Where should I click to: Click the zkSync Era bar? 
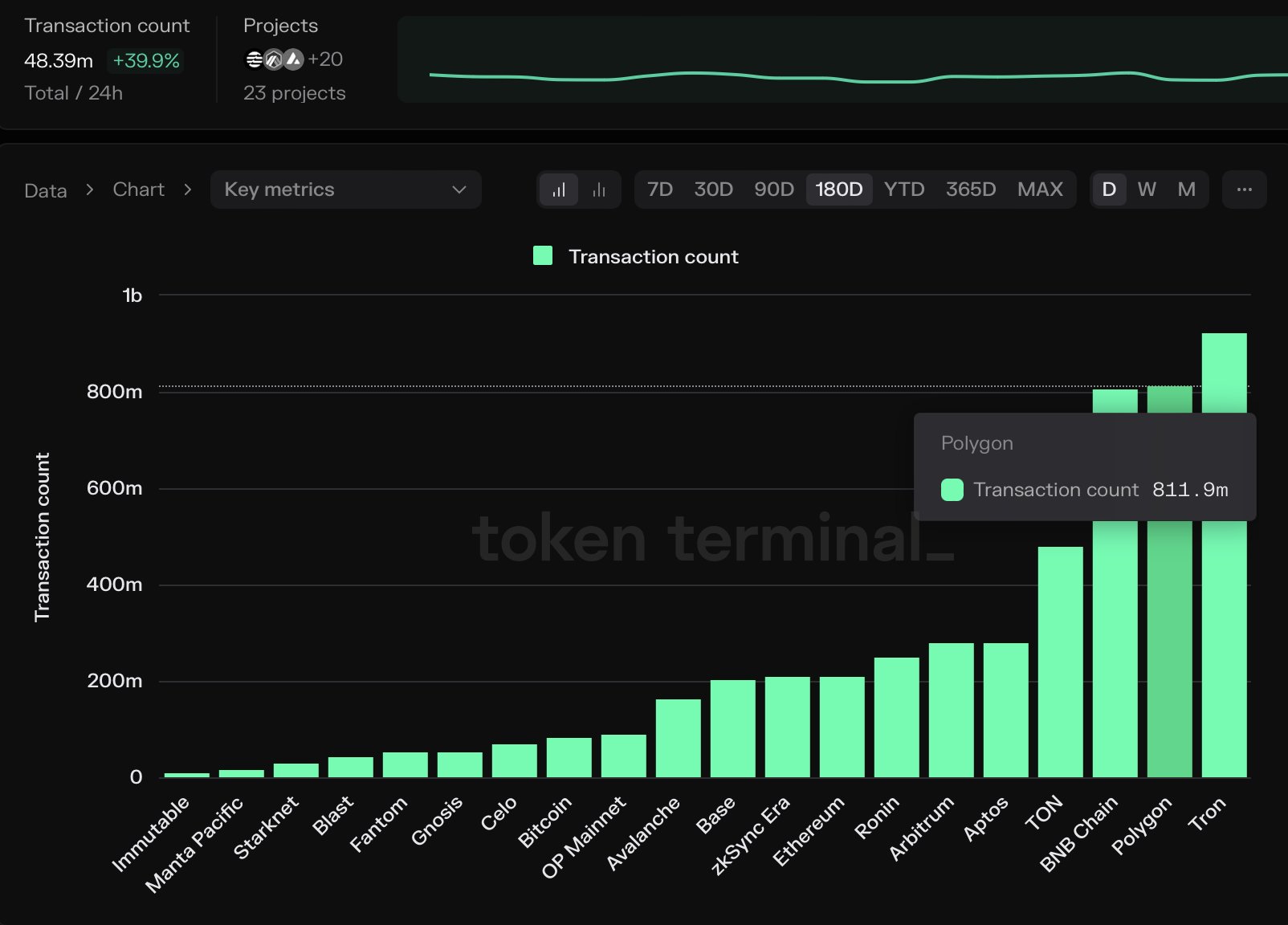point(788,727)
